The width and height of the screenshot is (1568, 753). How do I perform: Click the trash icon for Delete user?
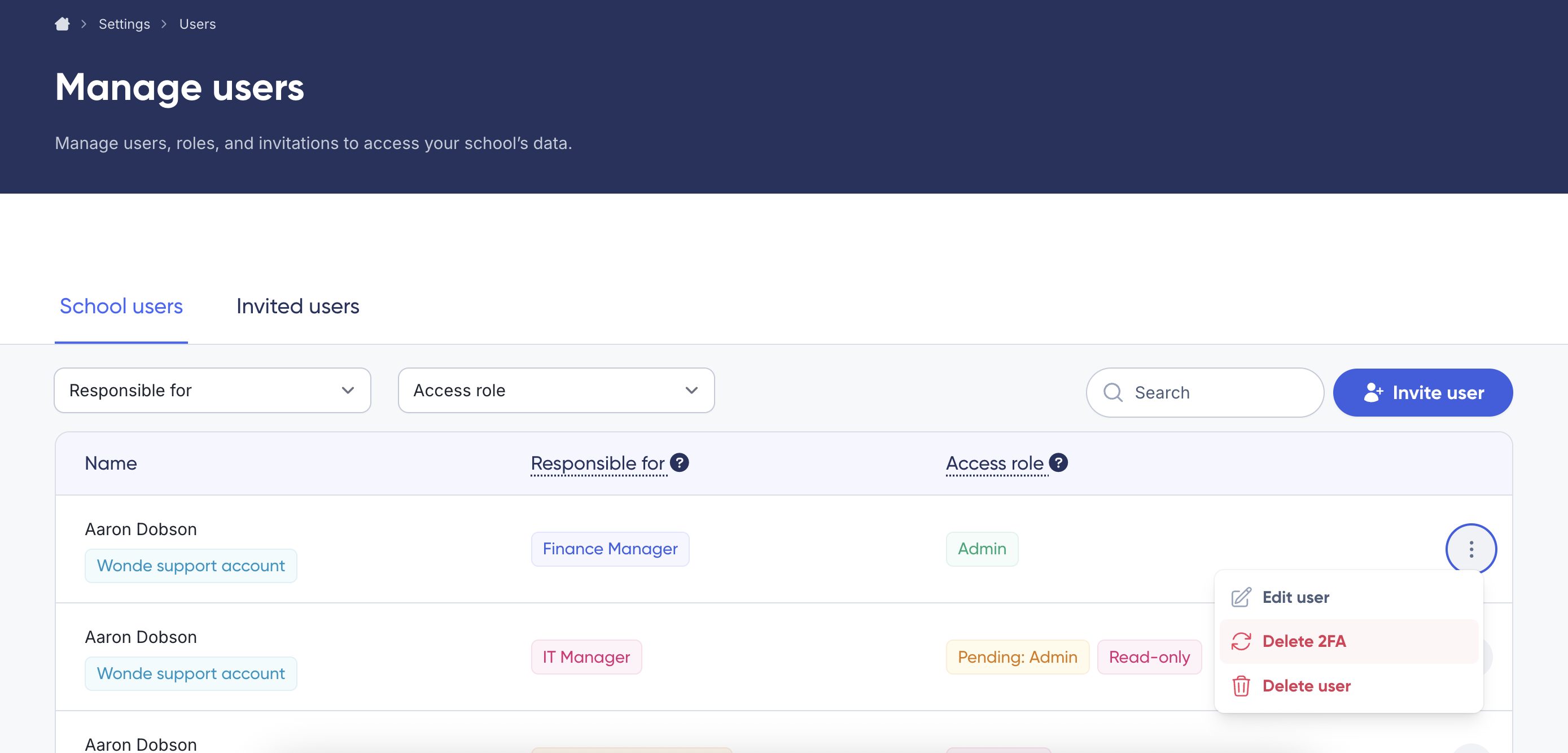(1241, 686)
